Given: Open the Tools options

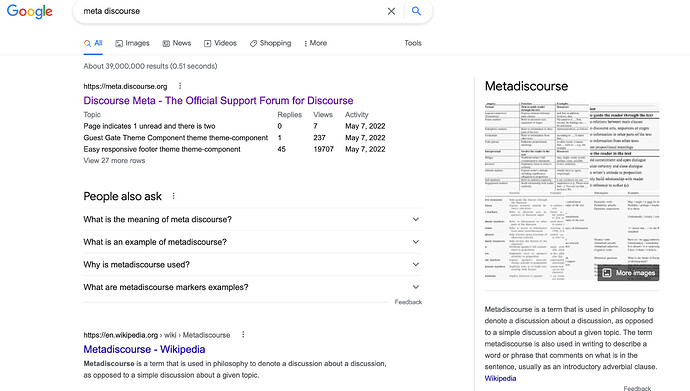Looking at the screenshot, I should coord(413,43).
